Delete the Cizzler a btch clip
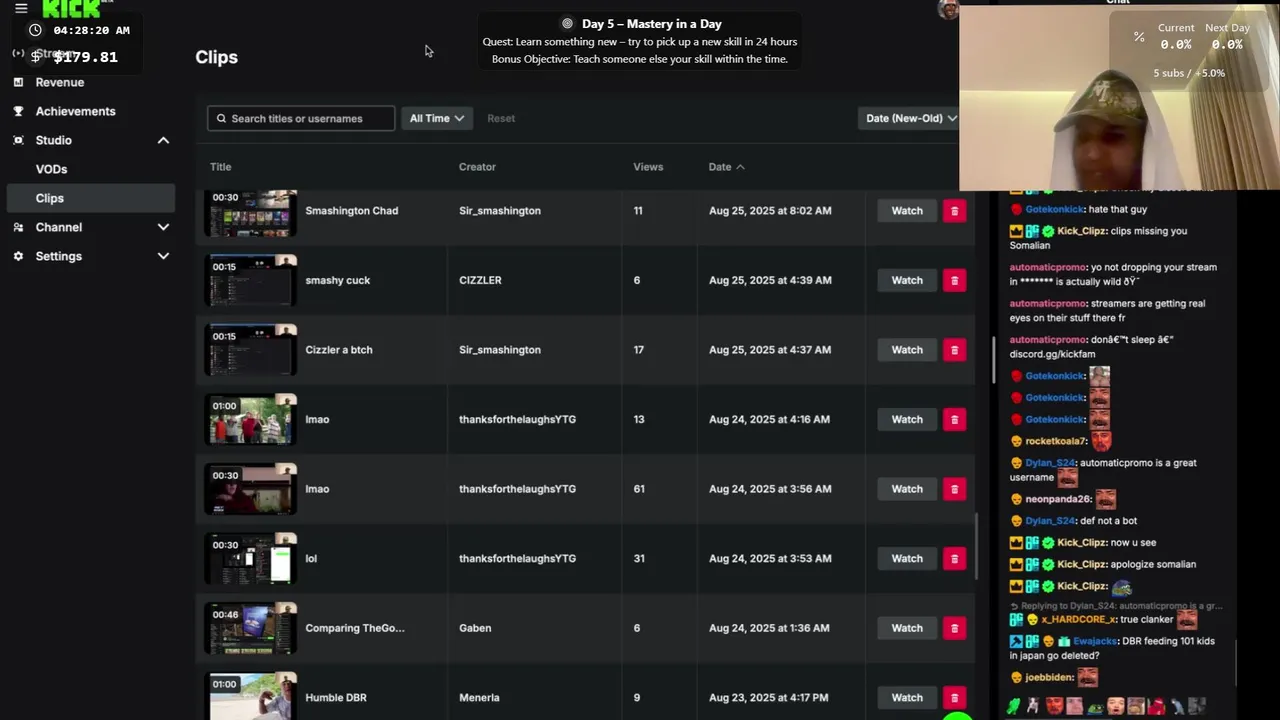Screen dimensions: 1280x720 pyautogui.click(x=954, y=350)
